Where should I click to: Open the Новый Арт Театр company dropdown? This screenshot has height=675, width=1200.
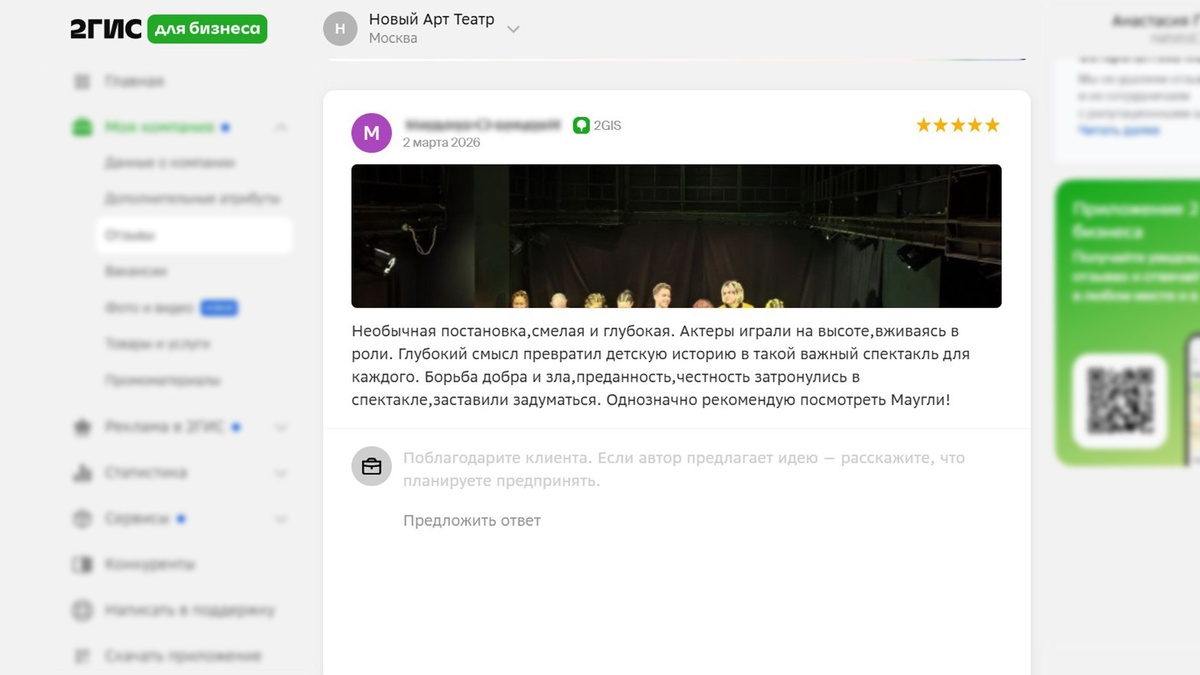pyautogui.click(x=513, y=29)
